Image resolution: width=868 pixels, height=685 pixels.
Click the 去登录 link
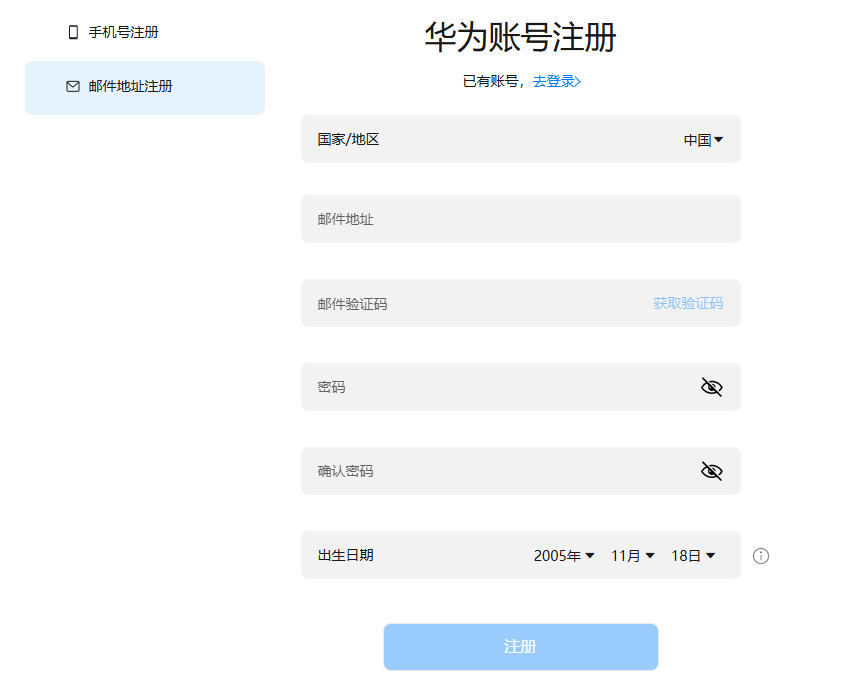pyautogui.click(x=556, y=81)
